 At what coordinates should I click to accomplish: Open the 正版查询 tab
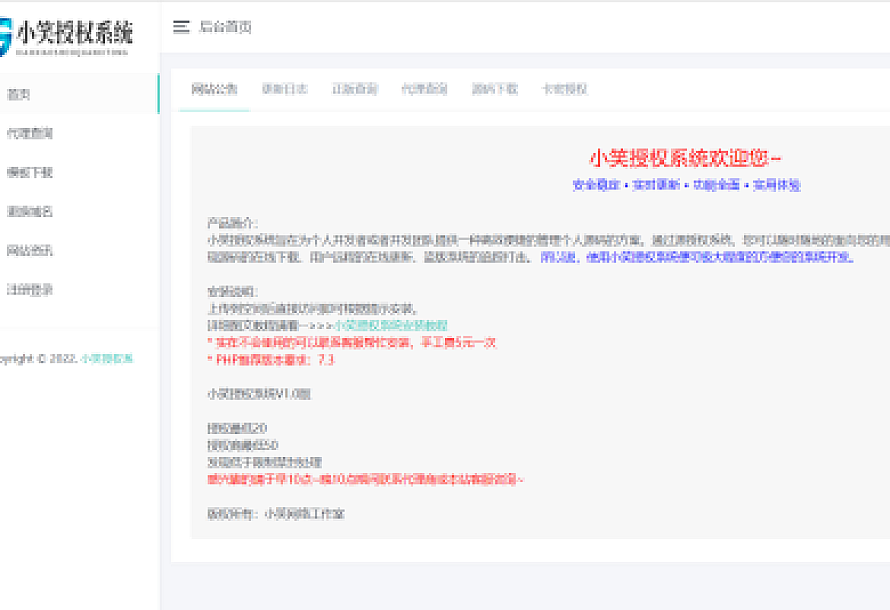355,89
